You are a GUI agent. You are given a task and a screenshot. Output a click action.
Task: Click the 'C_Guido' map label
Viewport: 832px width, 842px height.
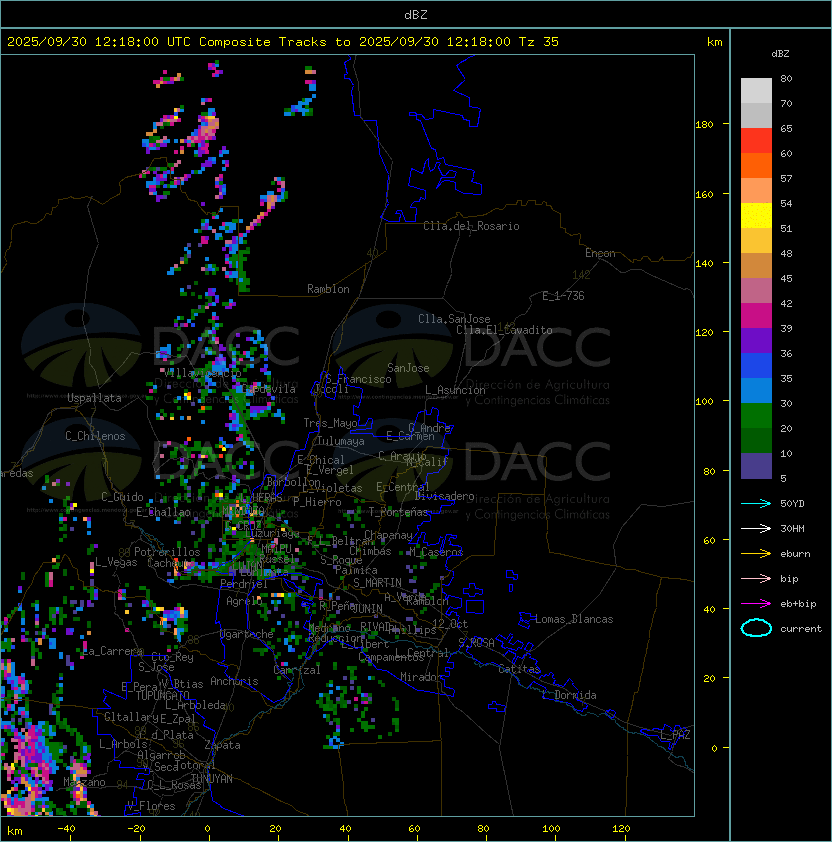[122, 497]
